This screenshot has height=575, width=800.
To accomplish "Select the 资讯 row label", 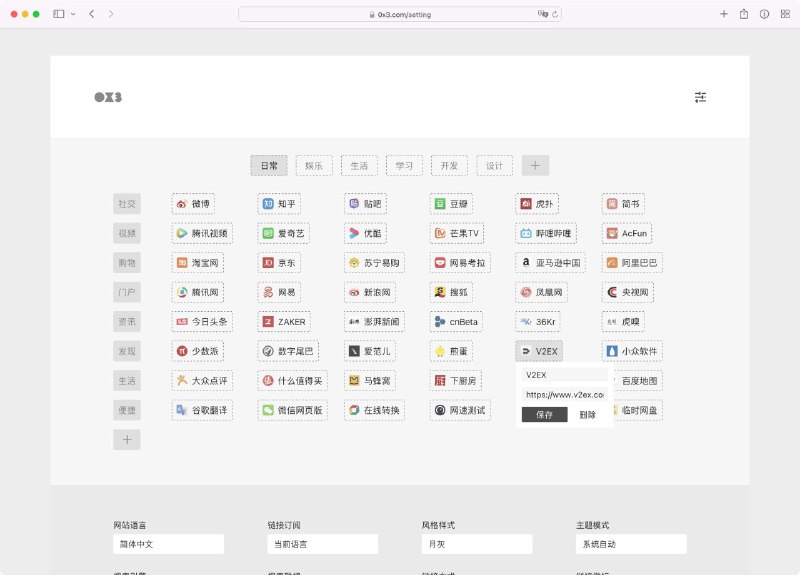I will [127, 322].
